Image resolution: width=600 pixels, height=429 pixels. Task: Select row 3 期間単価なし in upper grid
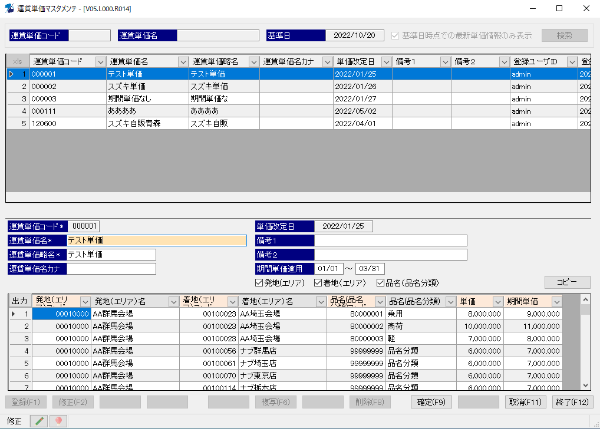click(298, 99)
